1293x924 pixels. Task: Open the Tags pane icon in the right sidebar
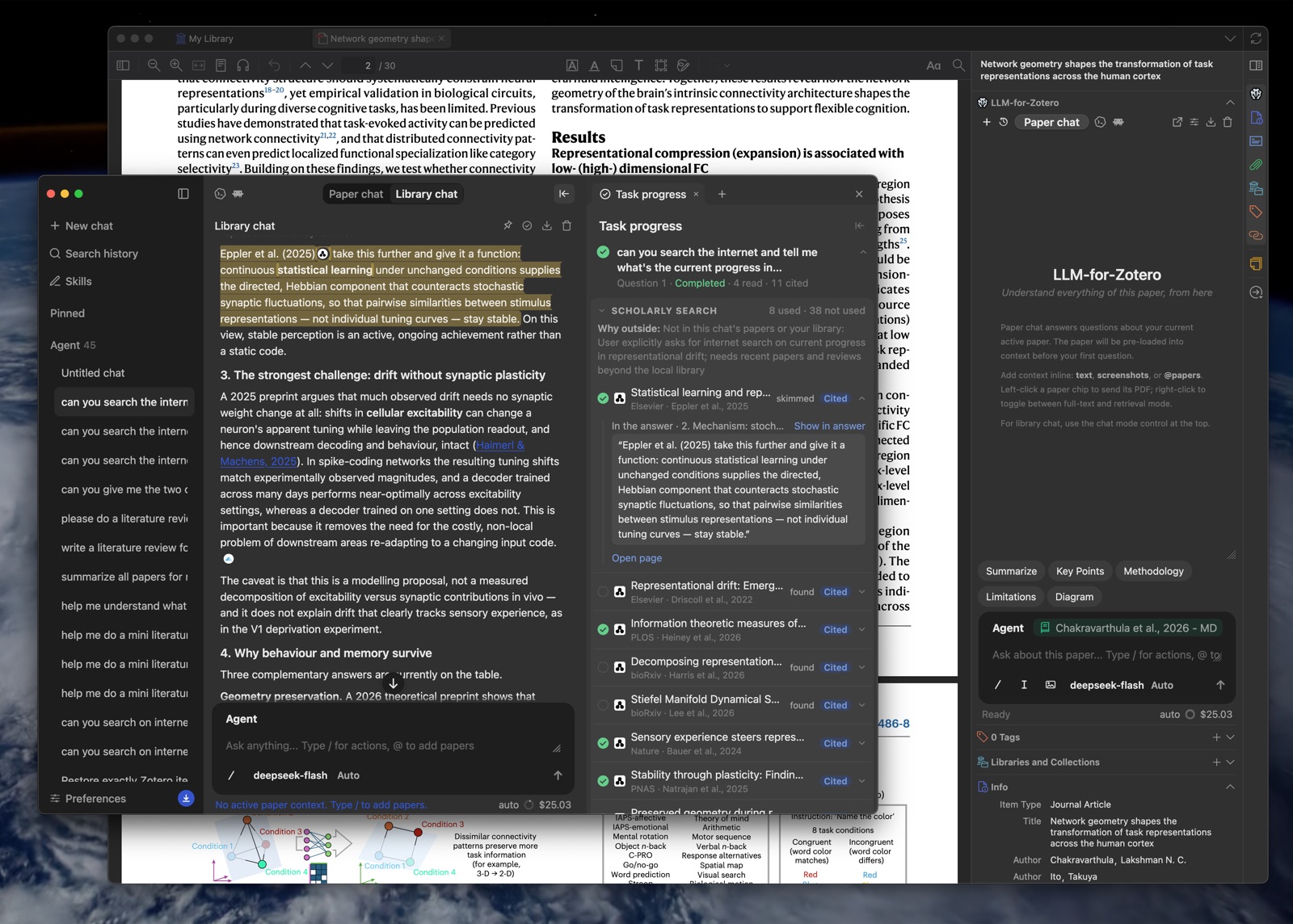pyautogui.click(x=1256, y=212)
